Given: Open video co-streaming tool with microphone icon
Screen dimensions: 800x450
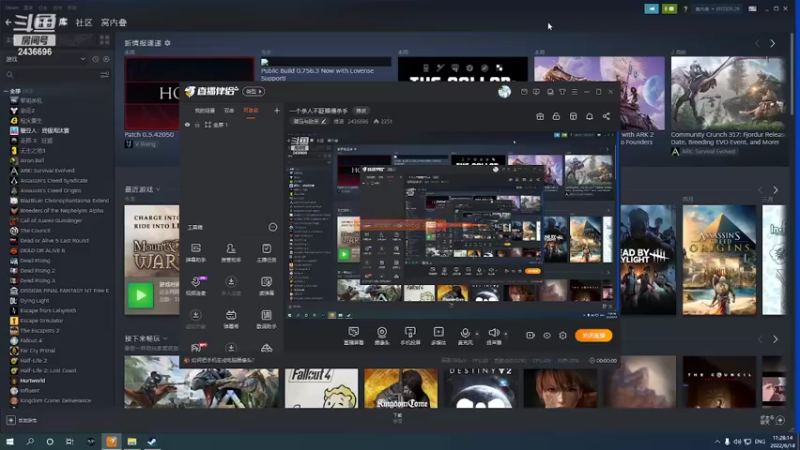Looking at the screenshot, I should [x=196, y=285].
